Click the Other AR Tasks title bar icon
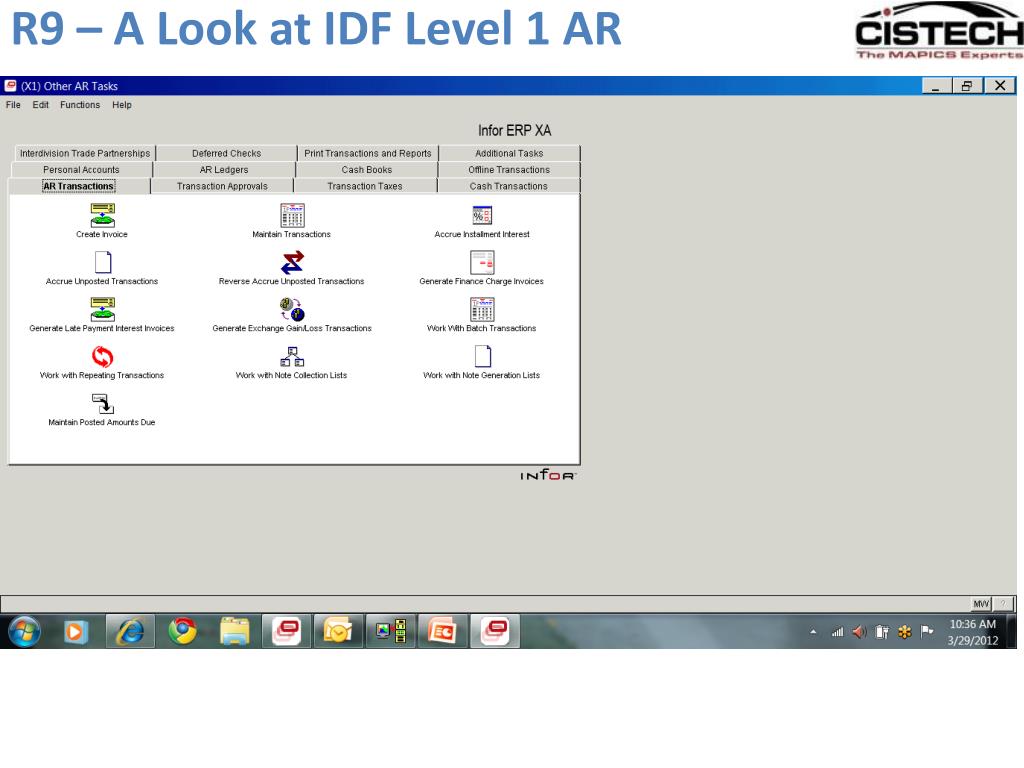 point(10,86)
